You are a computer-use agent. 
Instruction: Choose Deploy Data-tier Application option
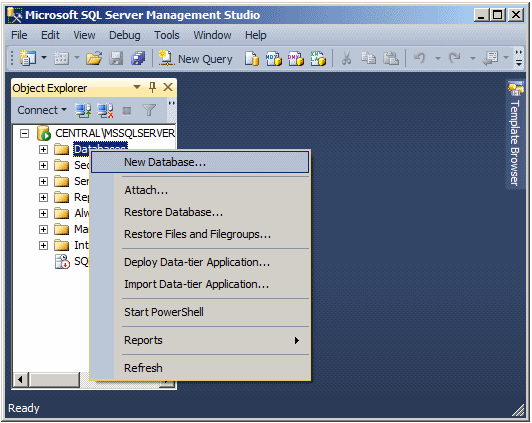tap(200, 262)
